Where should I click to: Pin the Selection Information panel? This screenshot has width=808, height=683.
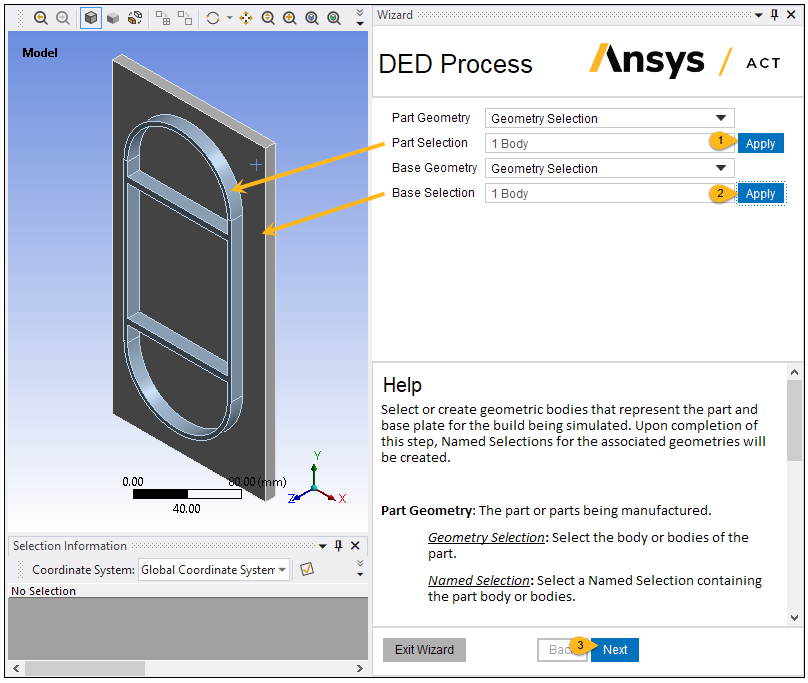click(x=339, y=546)
